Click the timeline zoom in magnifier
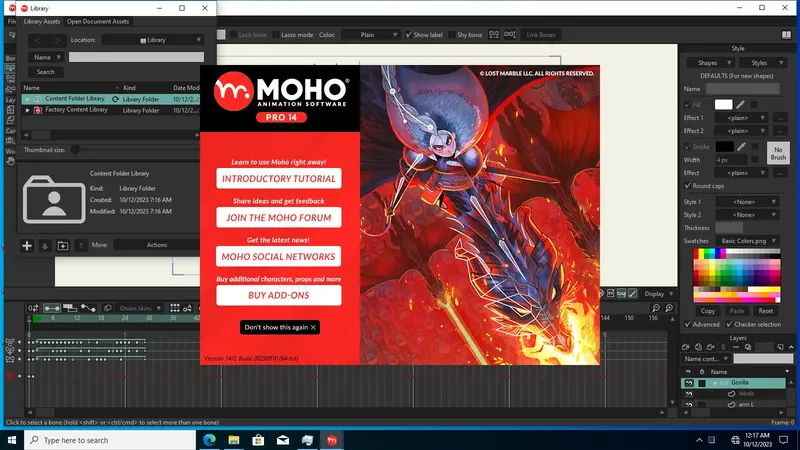 tap(669, 308)
